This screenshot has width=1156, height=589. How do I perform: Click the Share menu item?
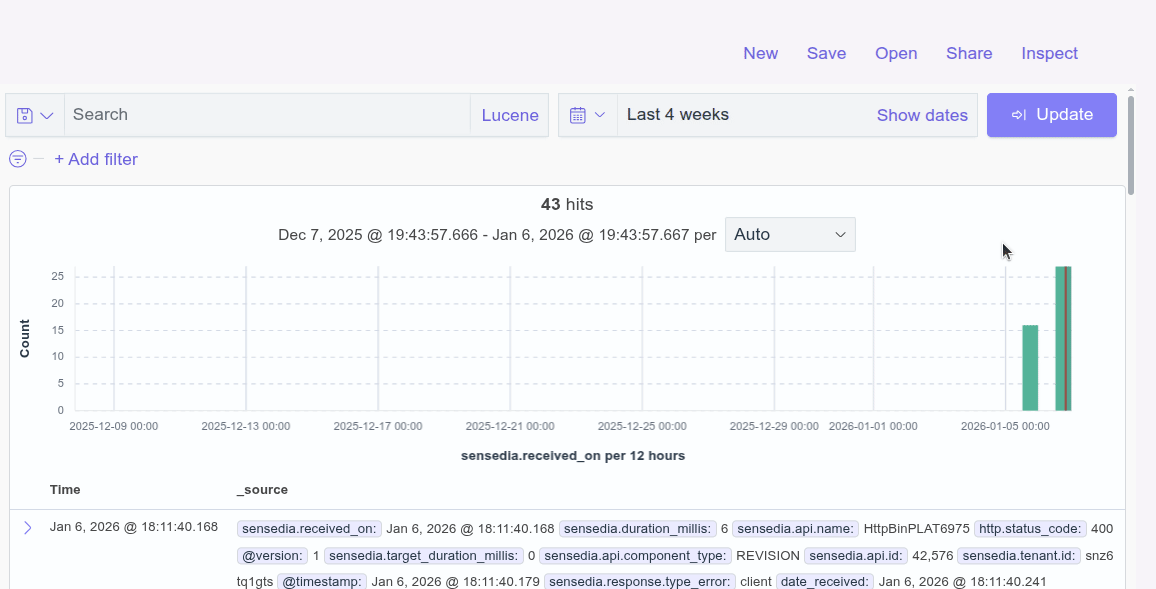coord(969,53)
